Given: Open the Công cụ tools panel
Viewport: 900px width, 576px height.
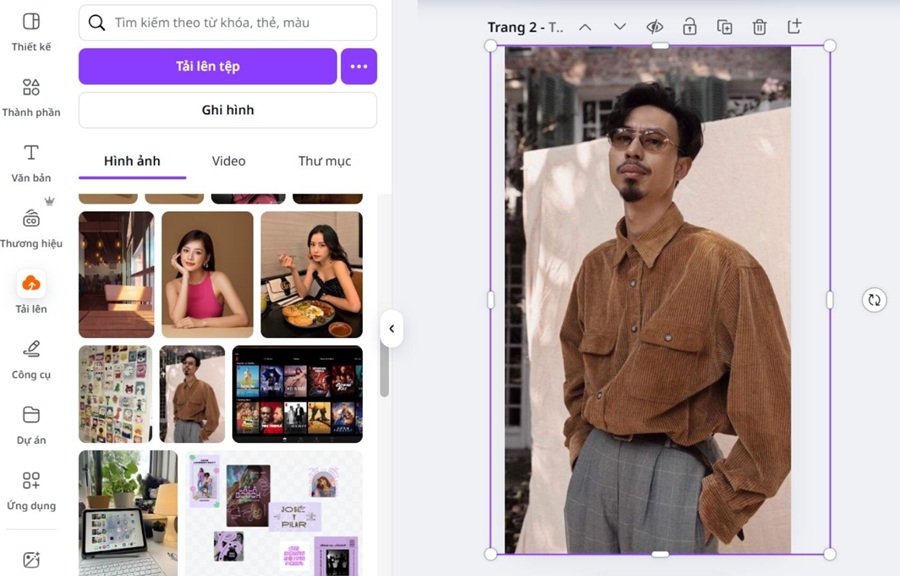Looking at the screenshot, I should tap(31, 359).
